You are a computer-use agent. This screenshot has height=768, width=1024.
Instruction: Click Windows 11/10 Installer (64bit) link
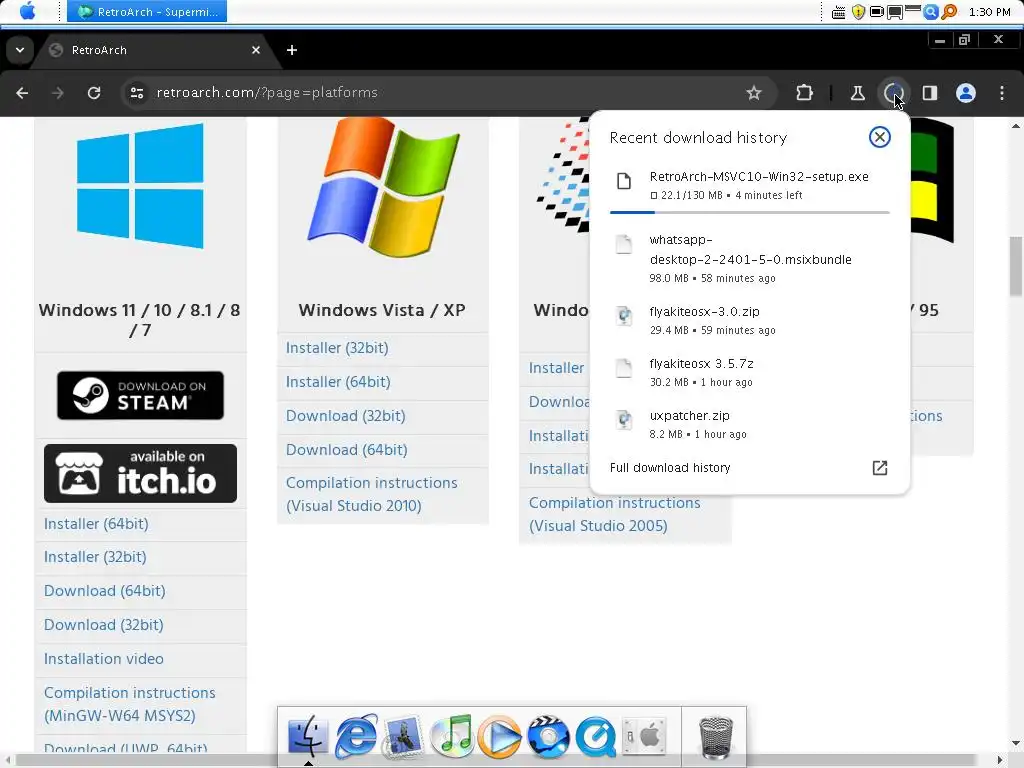coord(96,524)
